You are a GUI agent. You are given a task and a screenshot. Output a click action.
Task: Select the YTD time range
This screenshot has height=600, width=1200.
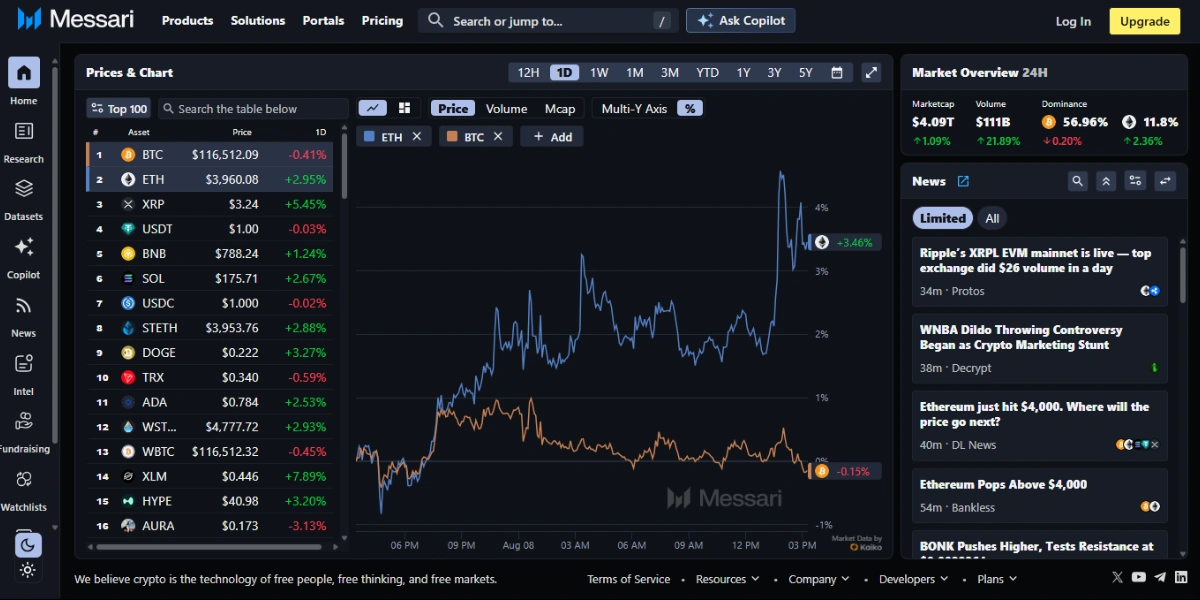pyautogui.click(x=707, y=72)
